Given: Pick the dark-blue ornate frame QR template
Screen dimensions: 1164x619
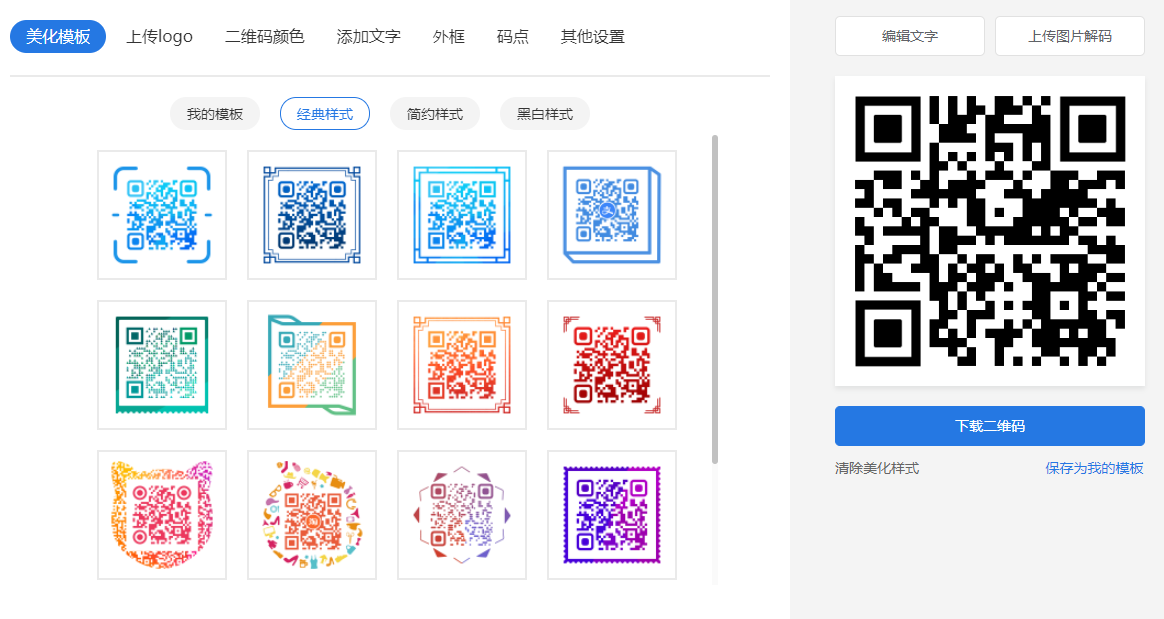Looking at the screenshot, I should pyautogui.click(x=312, y=215).
